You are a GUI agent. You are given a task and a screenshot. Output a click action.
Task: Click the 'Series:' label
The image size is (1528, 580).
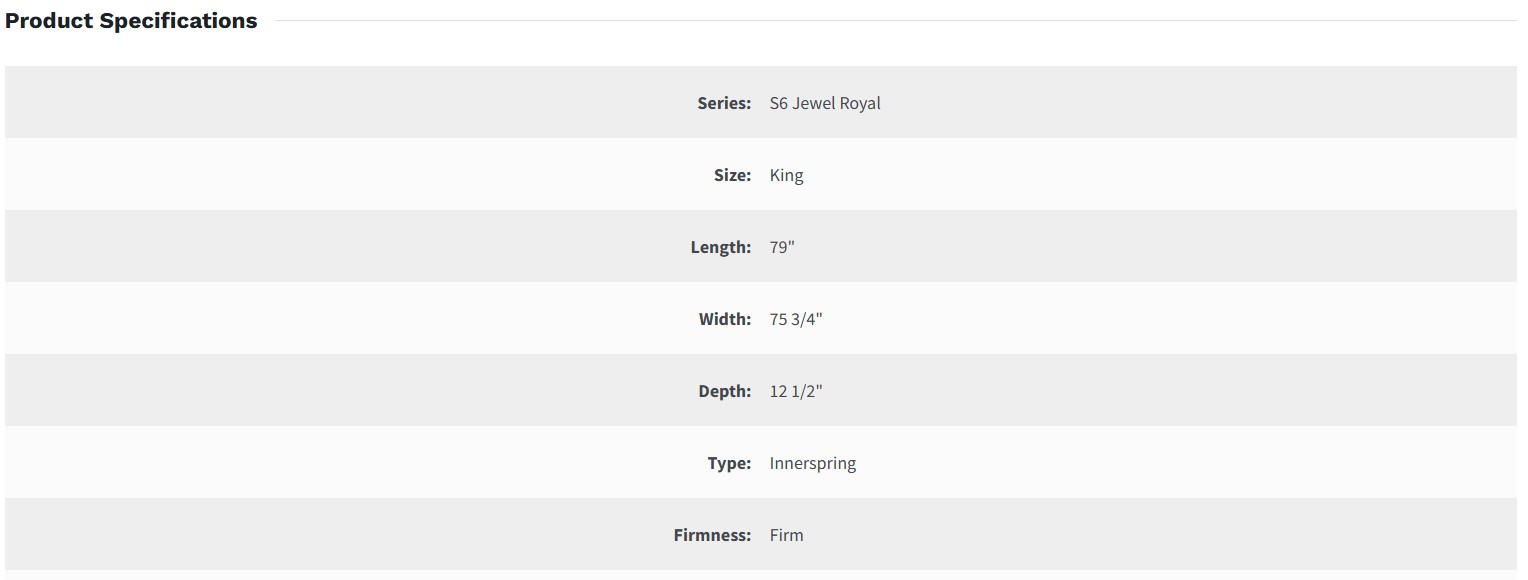(724, 103)
